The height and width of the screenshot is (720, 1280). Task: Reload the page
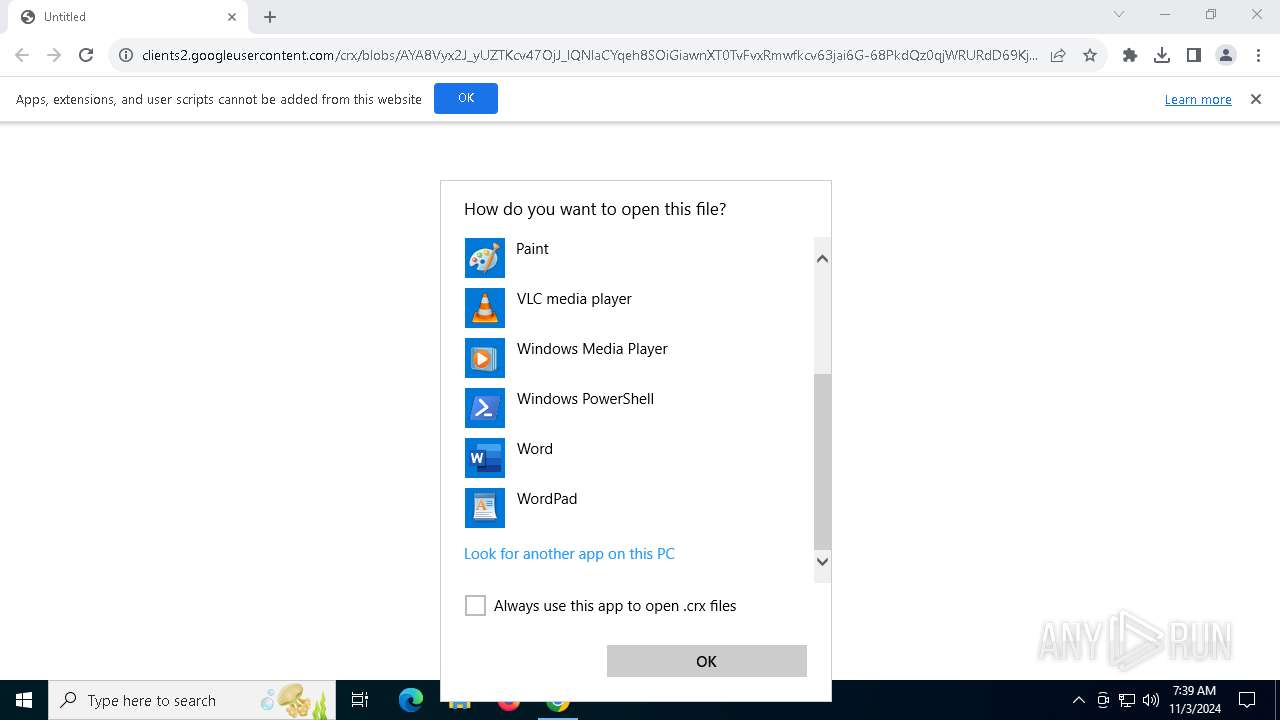(x=86, y=55)
